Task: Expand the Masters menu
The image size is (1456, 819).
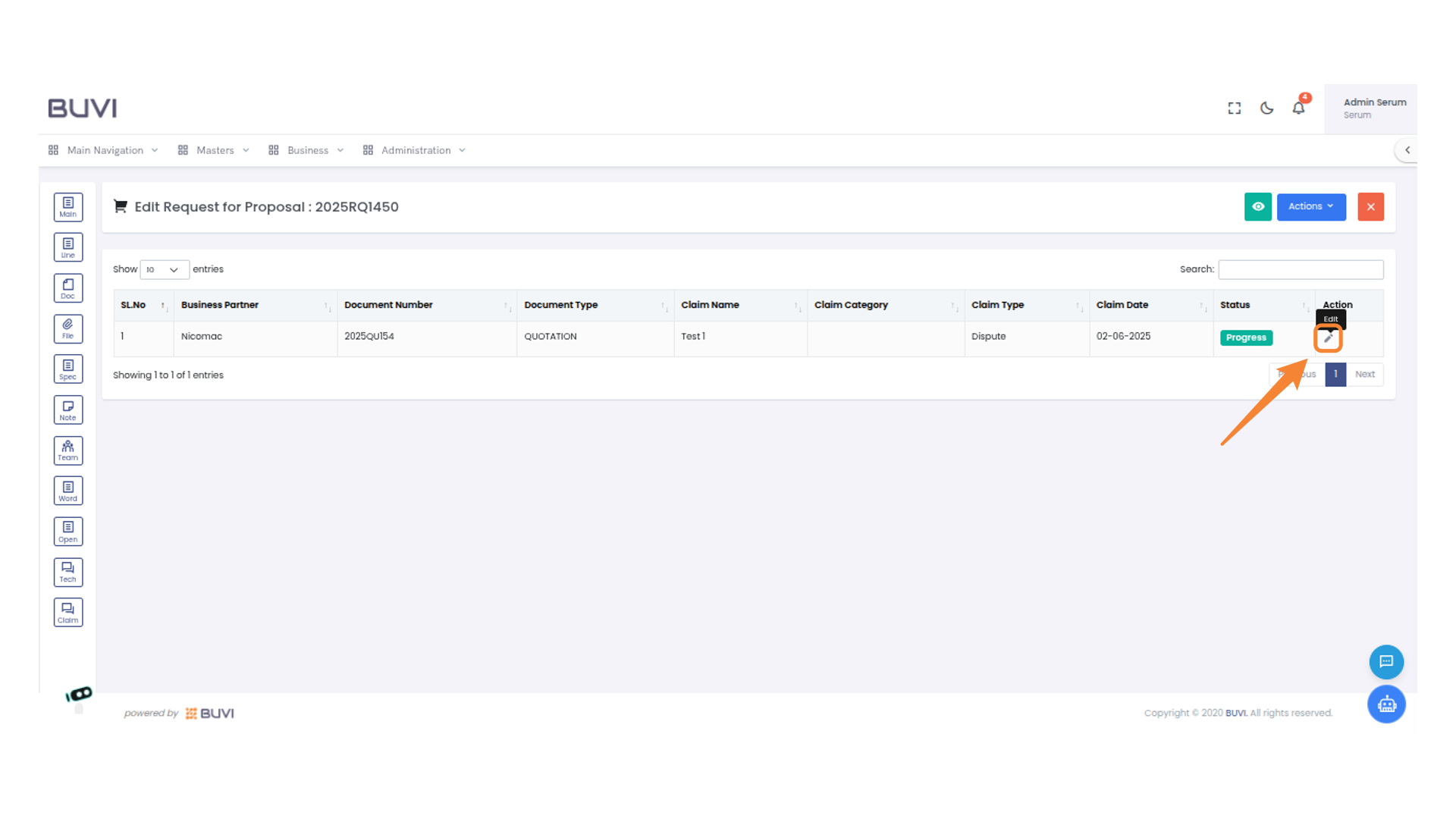Action: click(x=215, y=150)
